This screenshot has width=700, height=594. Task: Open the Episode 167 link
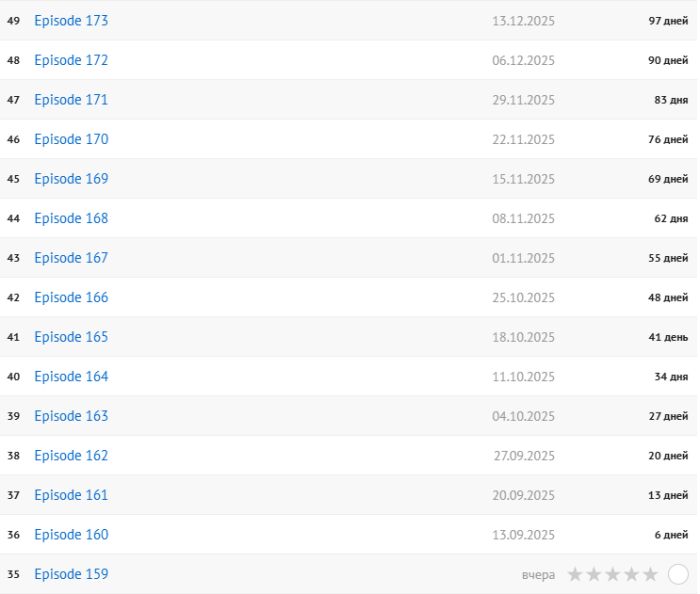click(x=71, y=258)
